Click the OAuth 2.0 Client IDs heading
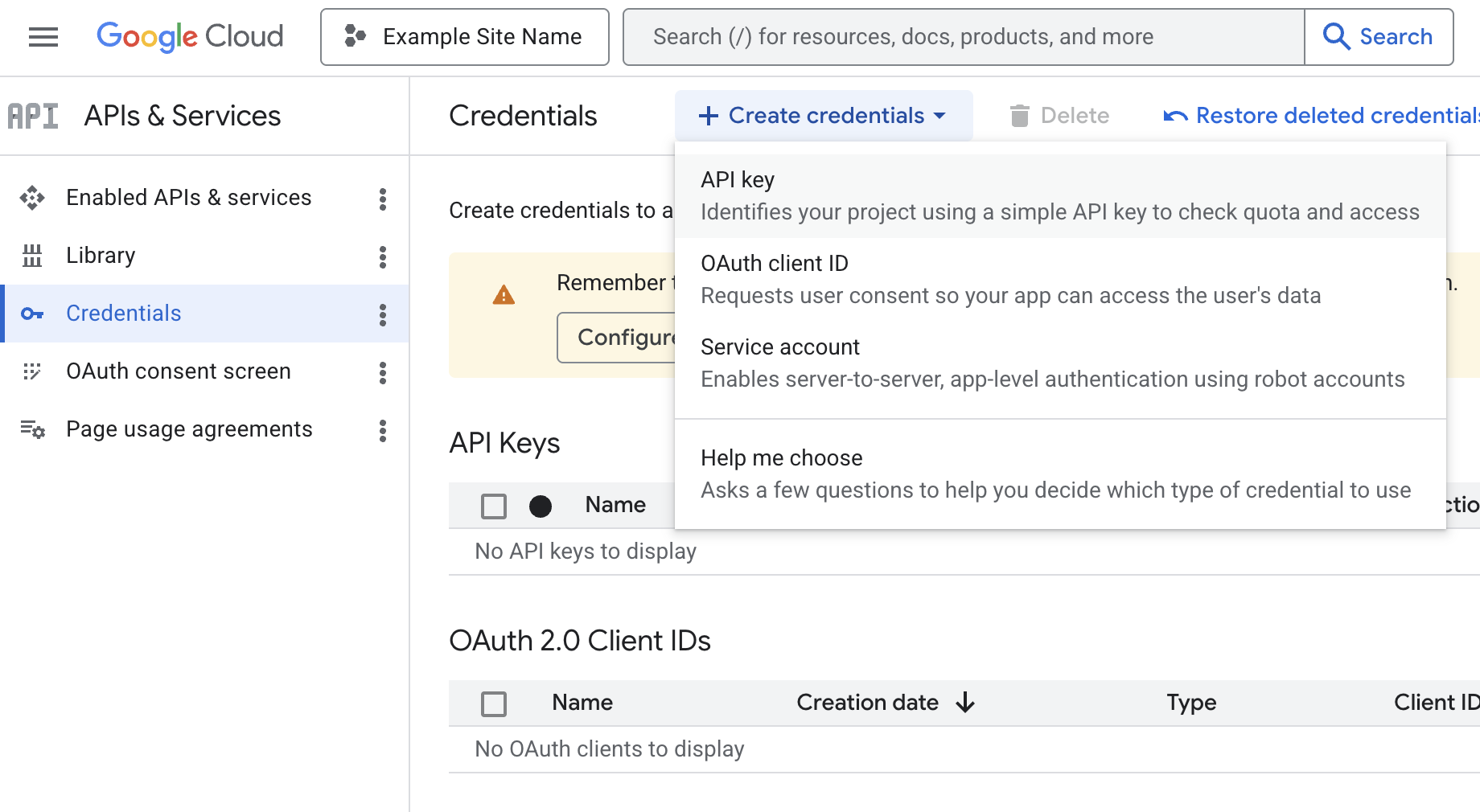Image resolution: width=1480 pixels, height=812 pixels. click(x=580, y=641)
